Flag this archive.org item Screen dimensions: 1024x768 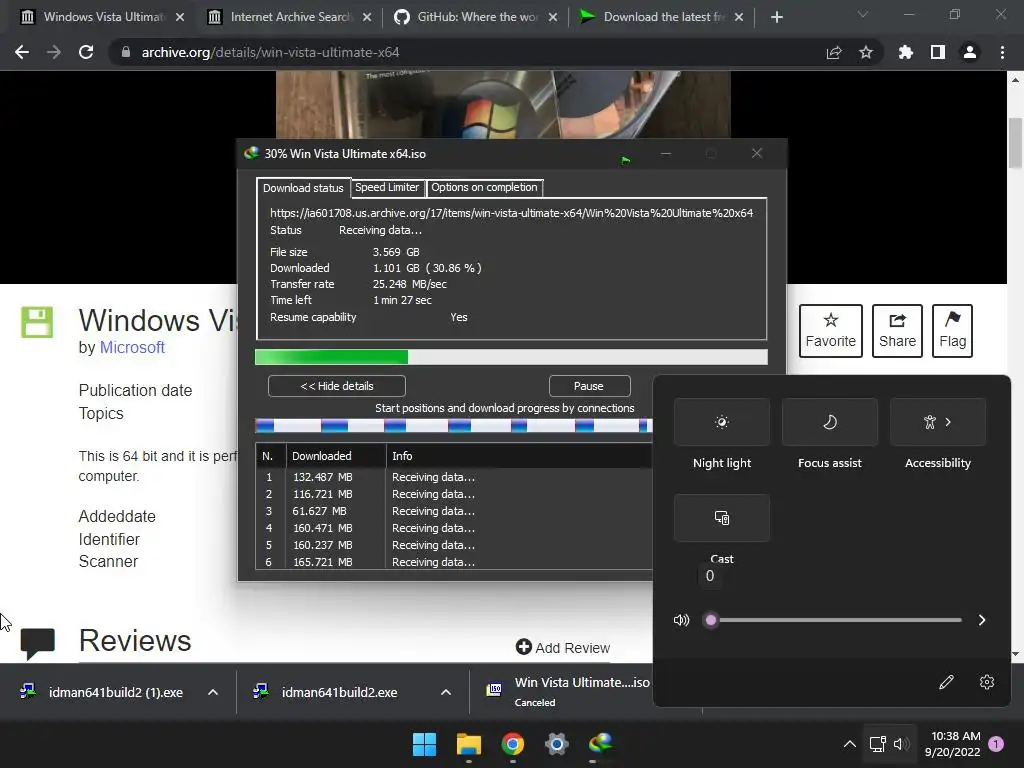coord(952,330)
